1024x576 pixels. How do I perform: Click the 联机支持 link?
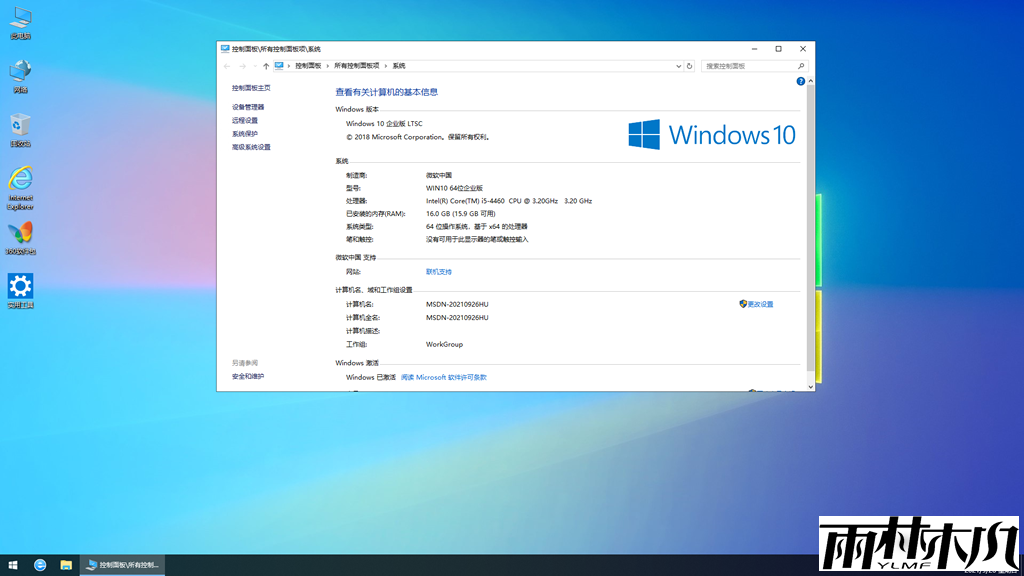(440, 271)
